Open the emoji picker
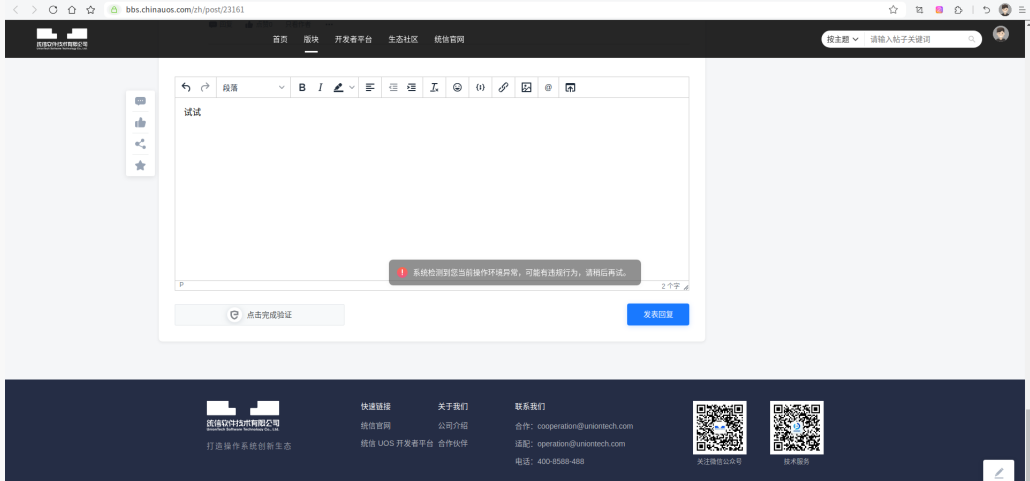Image resolution: width=1030 pixels, height=481 pixels. click(x=457, y=87)
